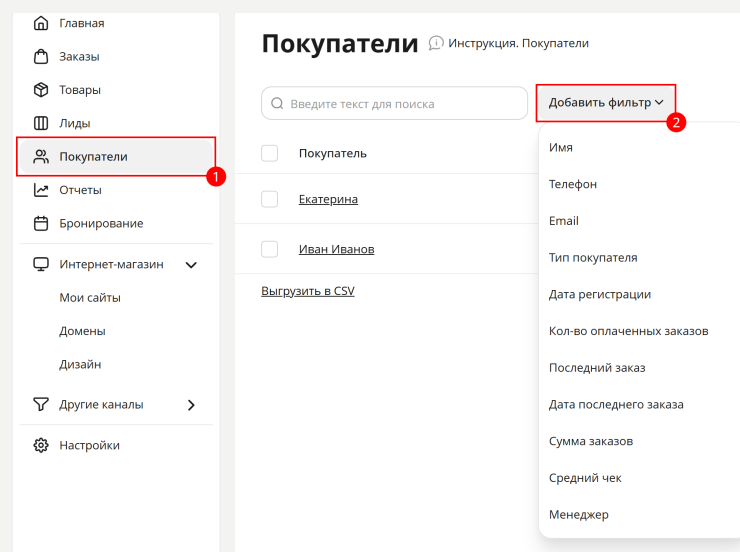Image resolution: width=740 pixels, height=552 pixels.
Task: Choose the Последний заказ filter option
Action: click(597, 368)
